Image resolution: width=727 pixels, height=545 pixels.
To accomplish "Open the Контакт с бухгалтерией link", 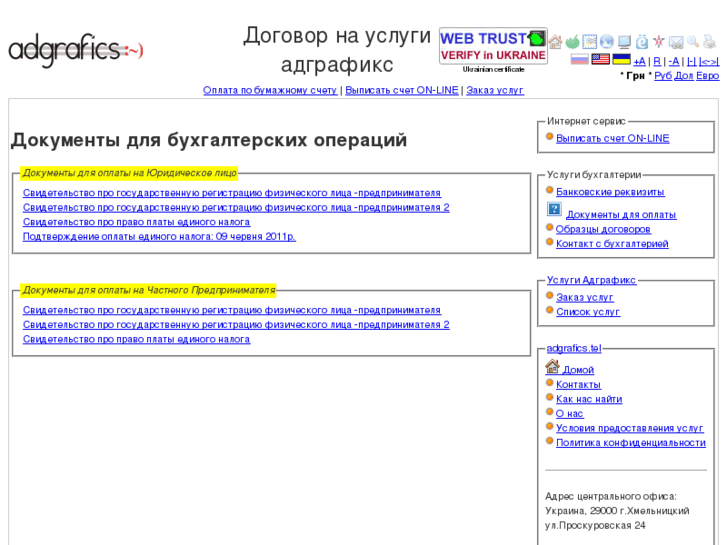I will coord(612,244).
